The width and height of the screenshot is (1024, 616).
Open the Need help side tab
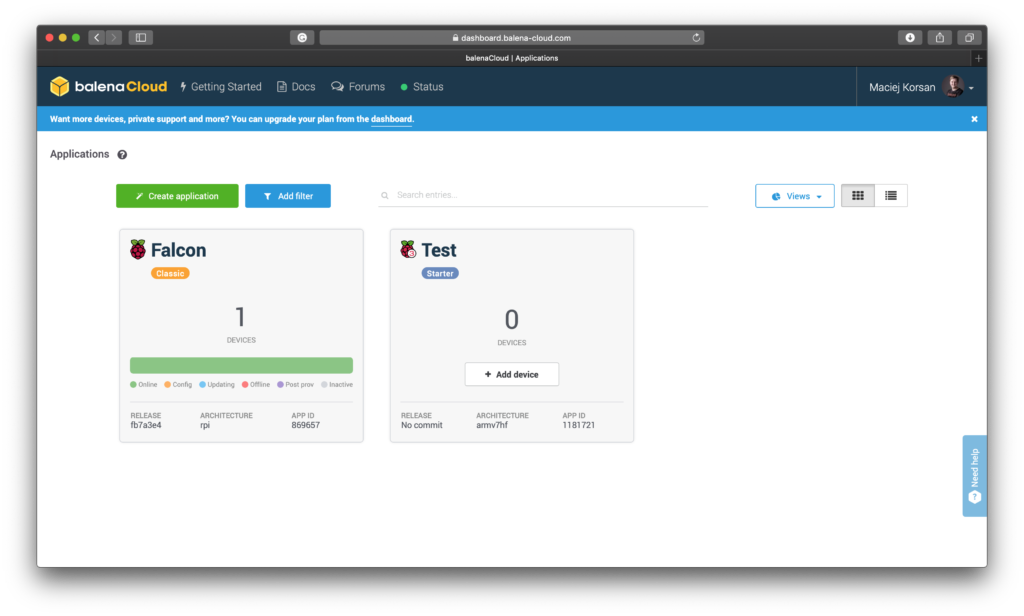[x=974, y=476]
